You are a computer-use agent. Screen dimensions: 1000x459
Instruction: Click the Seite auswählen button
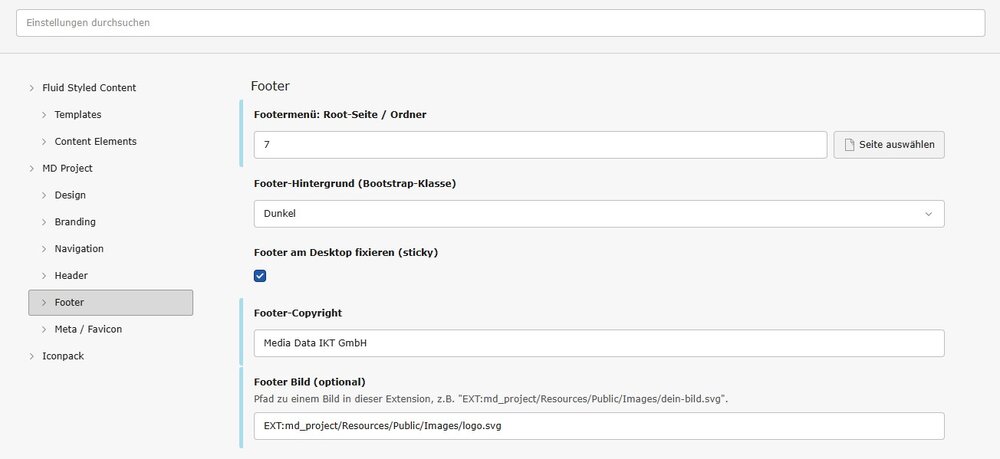tap(888, 145)
